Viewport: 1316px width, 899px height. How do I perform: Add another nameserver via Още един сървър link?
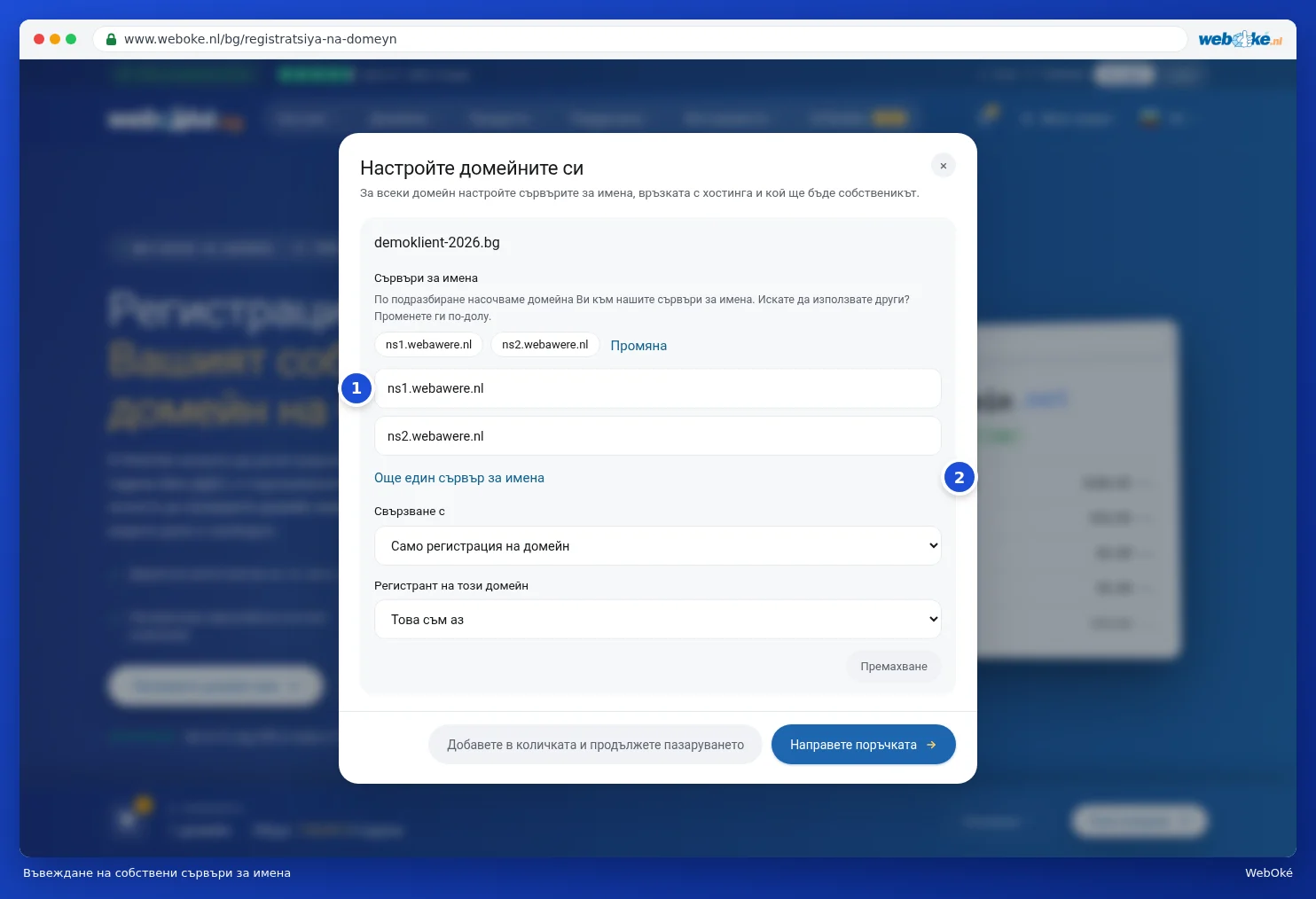pos(459,478)
